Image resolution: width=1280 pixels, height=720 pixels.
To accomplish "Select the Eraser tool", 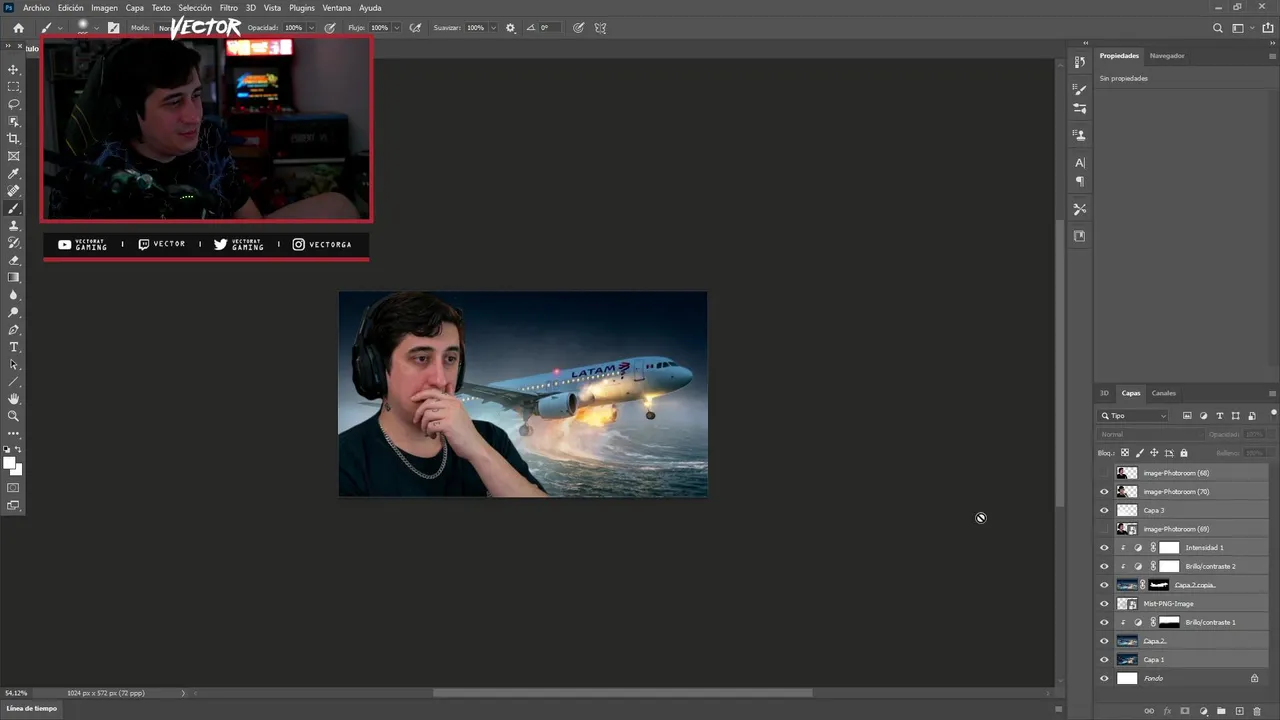I will coord(14,260).
